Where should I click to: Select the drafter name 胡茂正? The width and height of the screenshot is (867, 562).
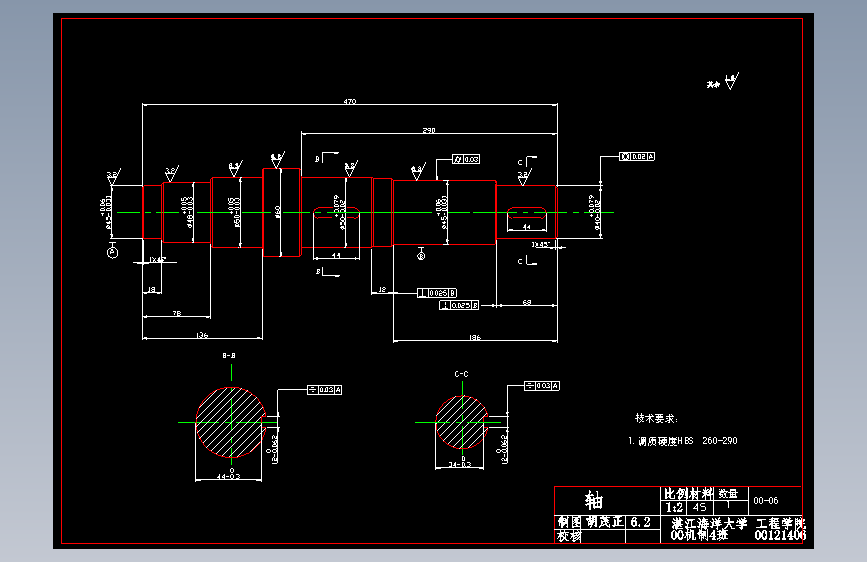point(604,522)
